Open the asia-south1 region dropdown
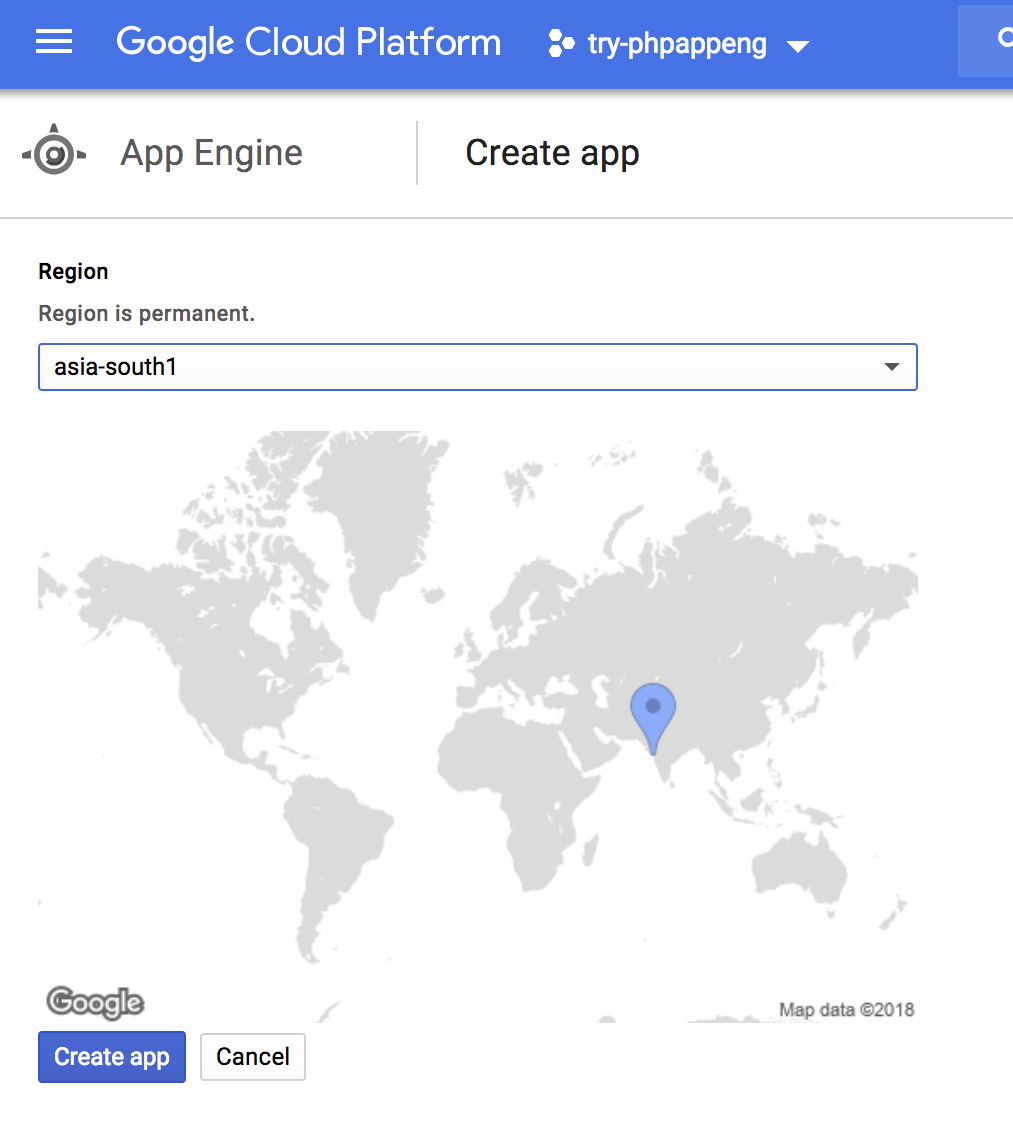1013x1128 pixels. point(478,367)
